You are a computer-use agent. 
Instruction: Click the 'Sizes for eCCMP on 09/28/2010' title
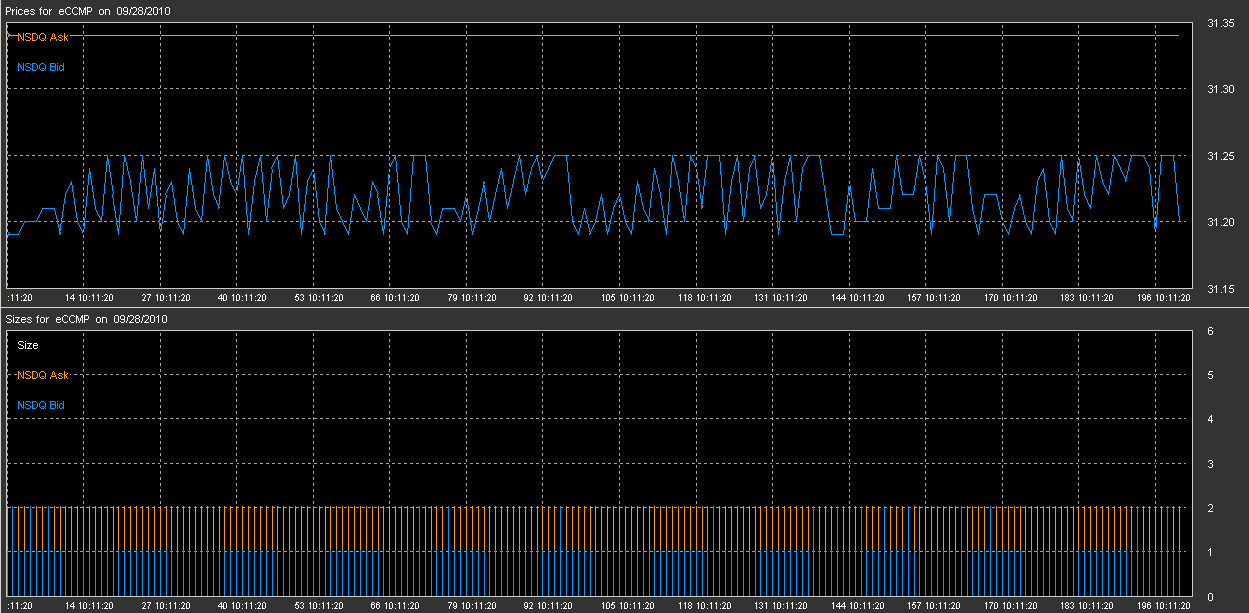[86, 319]
